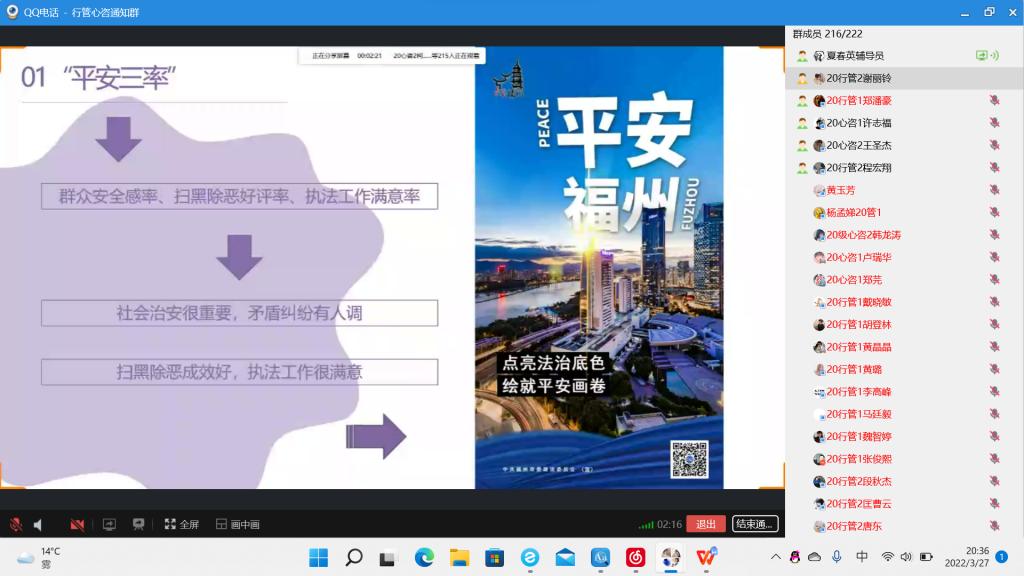Enter fullscreen mode with 全屏
This screenshot has height=576, width=1024.
coord(182,524)
